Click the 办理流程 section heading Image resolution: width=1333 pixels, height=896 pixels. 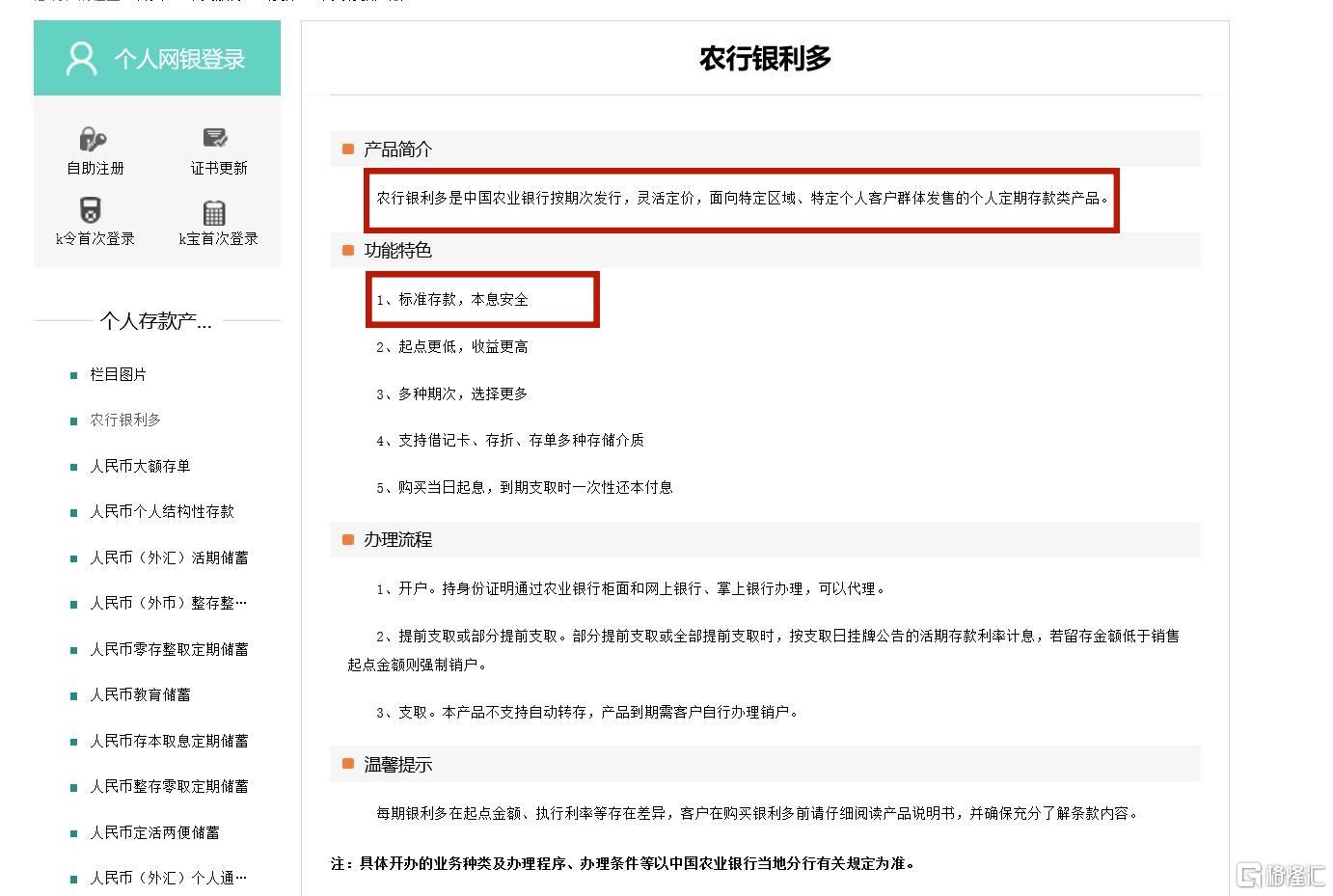point(397,540)
